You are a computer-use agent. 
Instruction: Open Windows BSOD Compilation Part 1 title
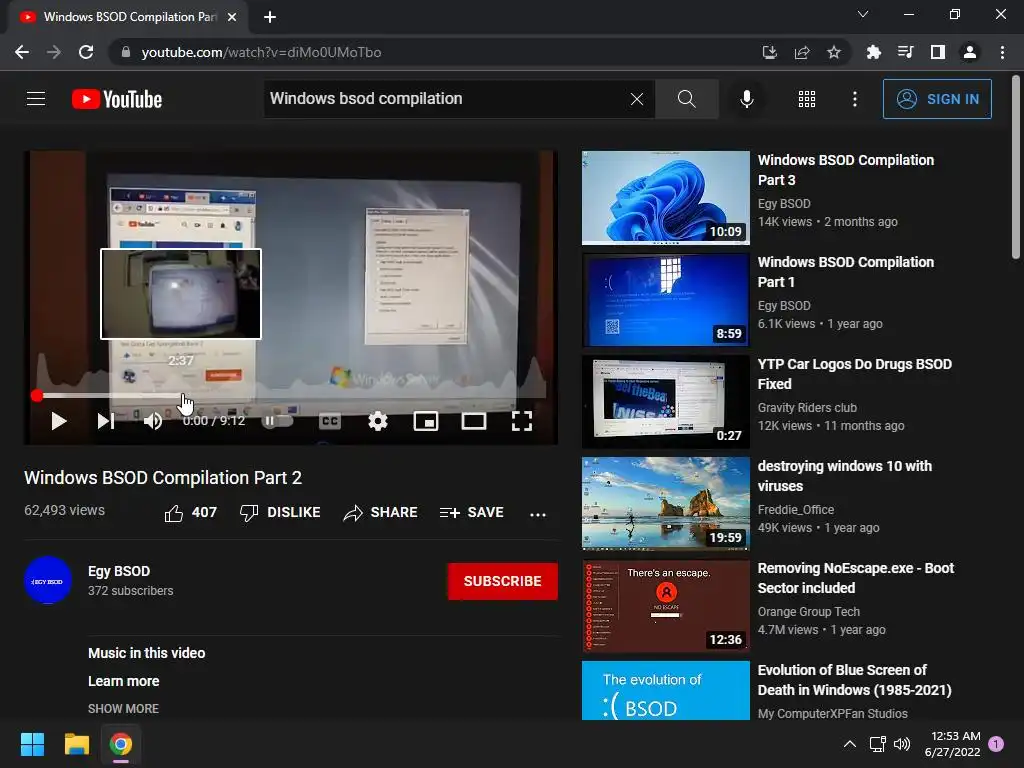(x=846, y=272)
